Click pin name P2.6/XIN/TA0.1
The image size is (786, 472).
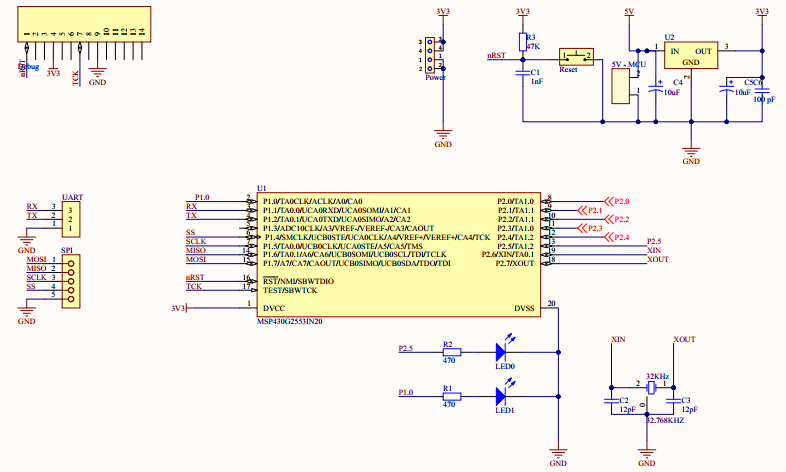pos(508,255)
